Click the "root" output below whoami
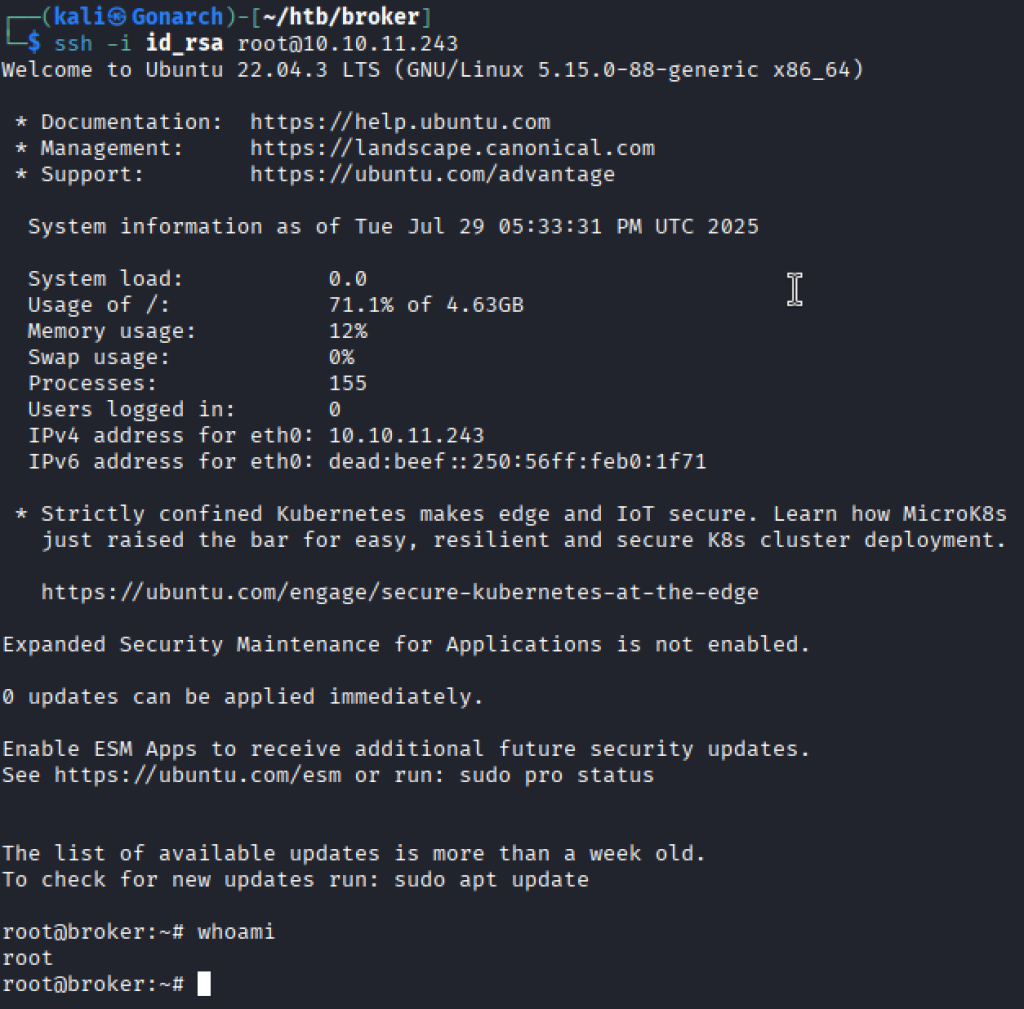This screenshot has width=1024, height=1009. click(27, 958)
